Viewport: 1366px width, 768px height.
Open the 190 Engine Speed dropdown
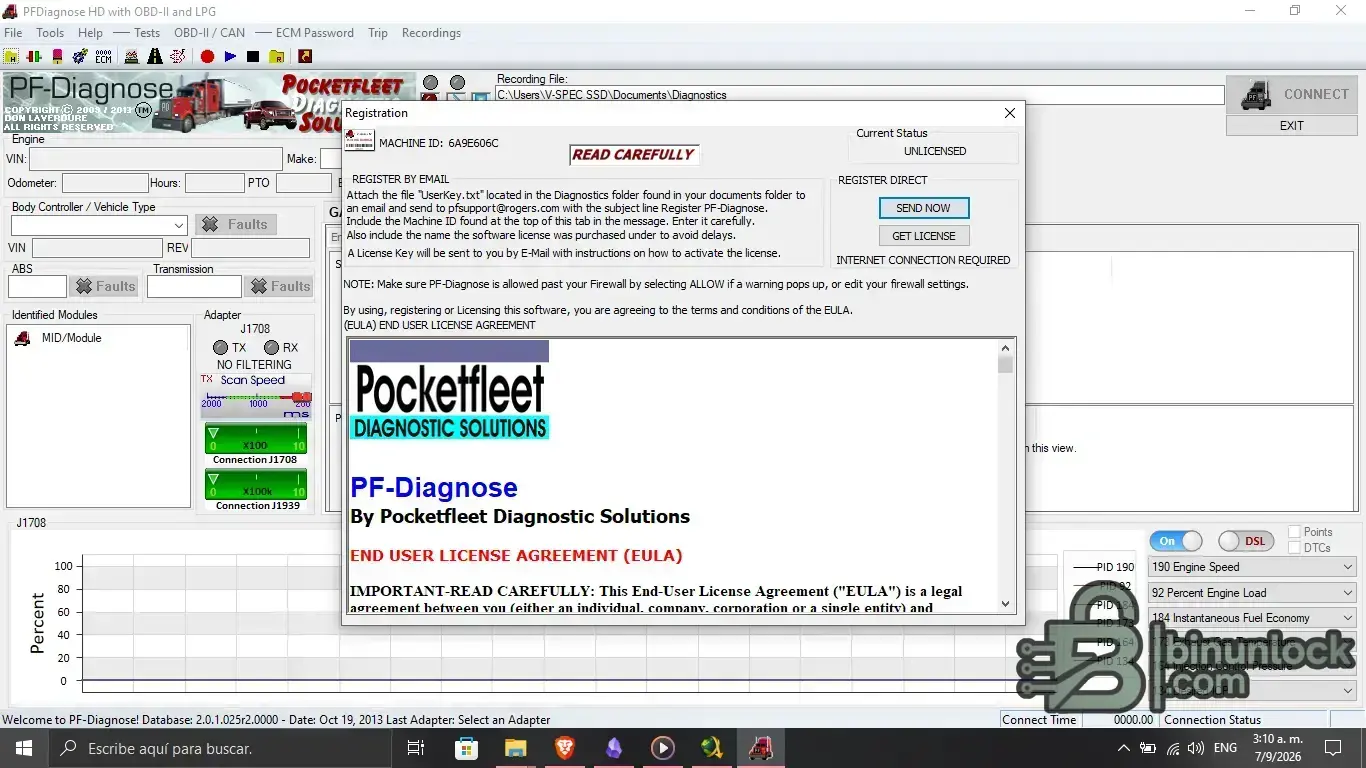tap(1252, 567)
